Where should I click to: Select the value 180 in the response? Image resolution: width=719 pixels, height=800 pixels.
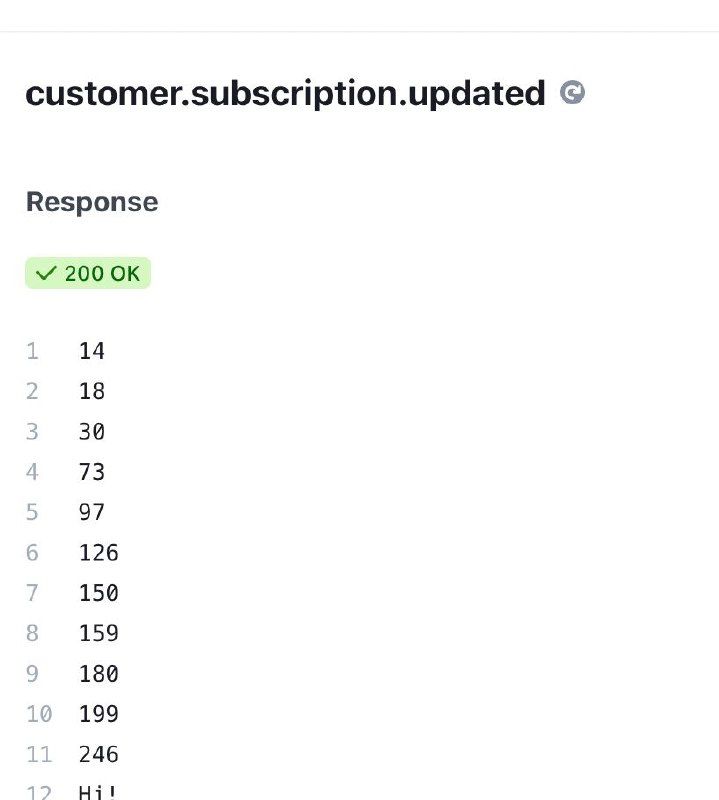98,674
